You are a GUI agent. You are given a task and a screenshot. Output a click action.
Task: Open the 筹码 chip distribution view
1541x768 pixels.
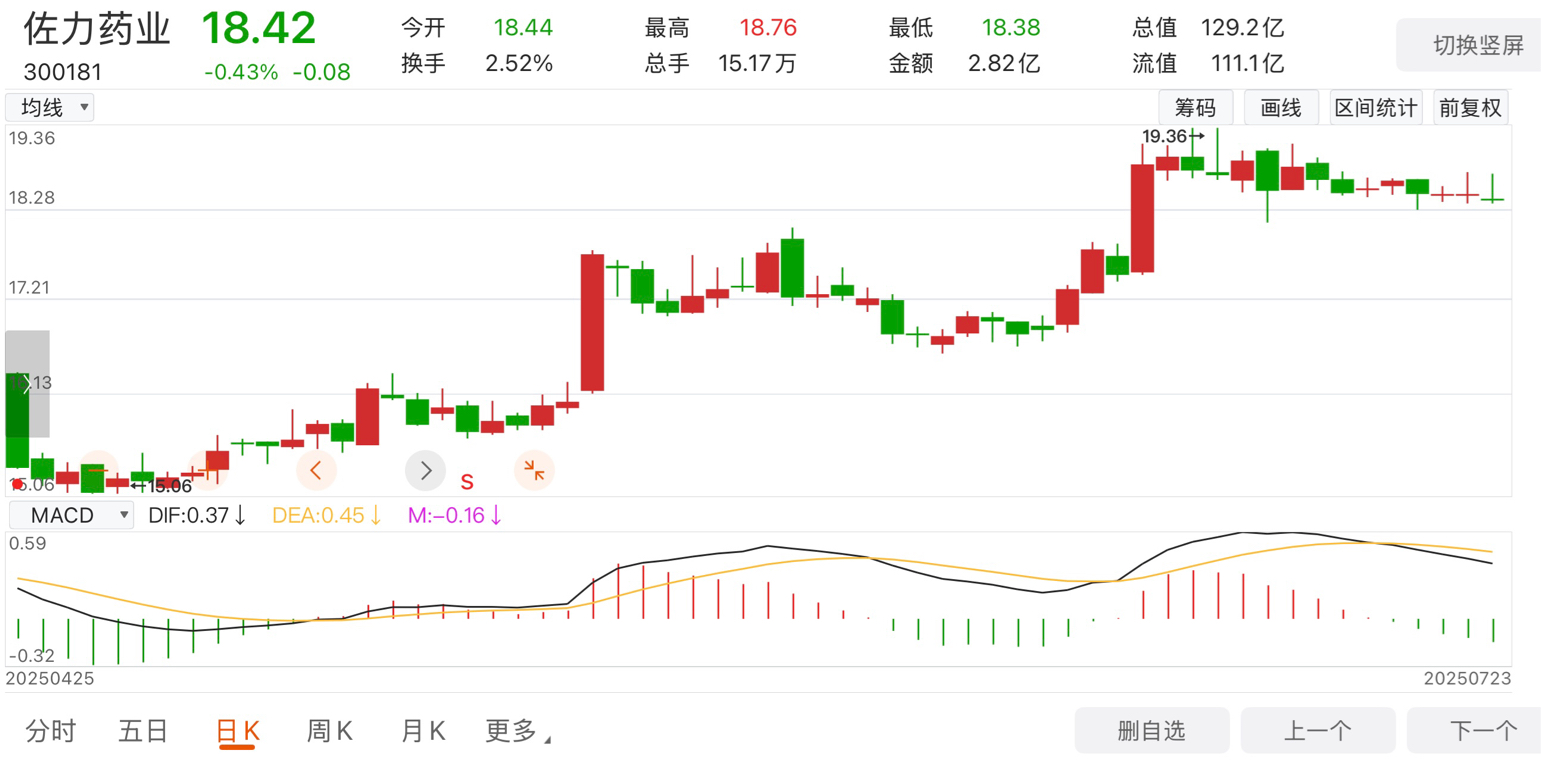1196,108
